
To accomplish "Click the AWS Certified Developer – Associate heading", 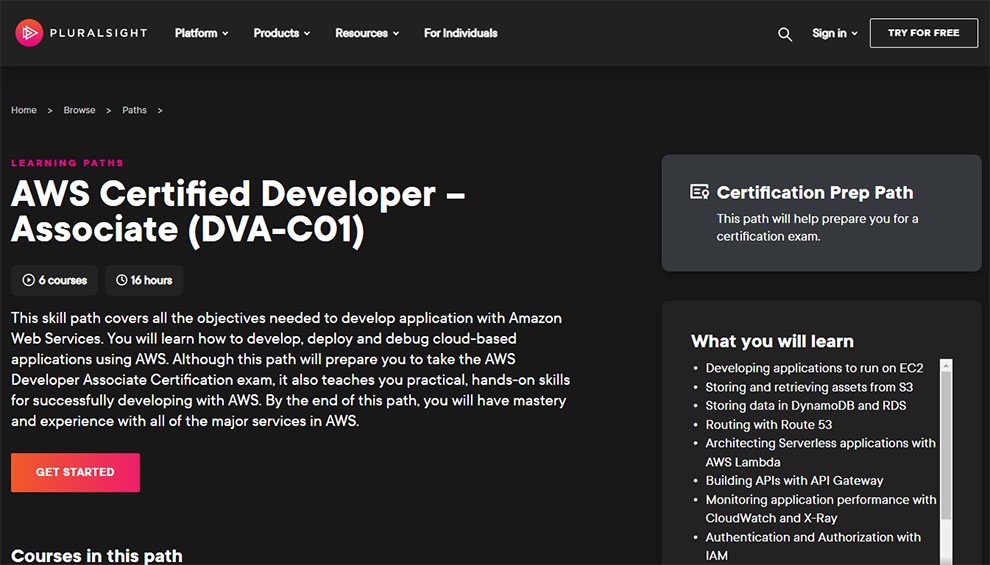I will click(238, 211).
